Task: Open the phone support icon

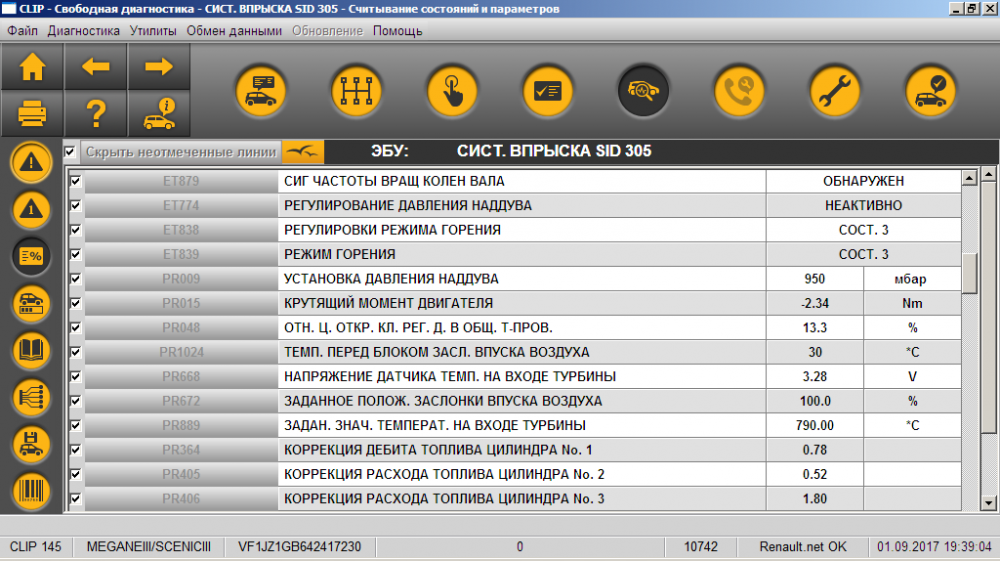Action: pos(739,91)
